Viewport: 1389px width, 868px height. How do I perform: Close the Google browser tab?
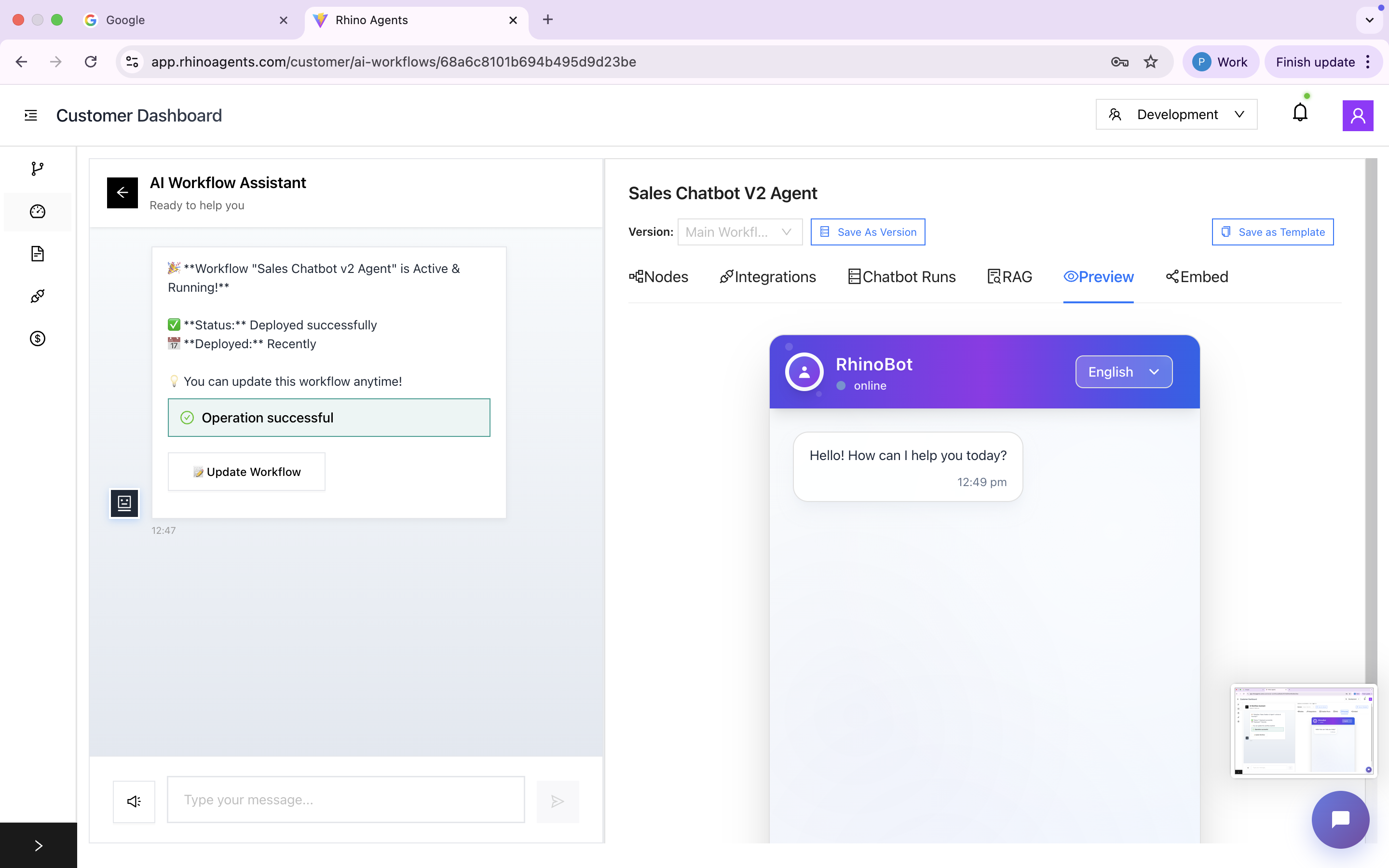click(x=284, y=20)
